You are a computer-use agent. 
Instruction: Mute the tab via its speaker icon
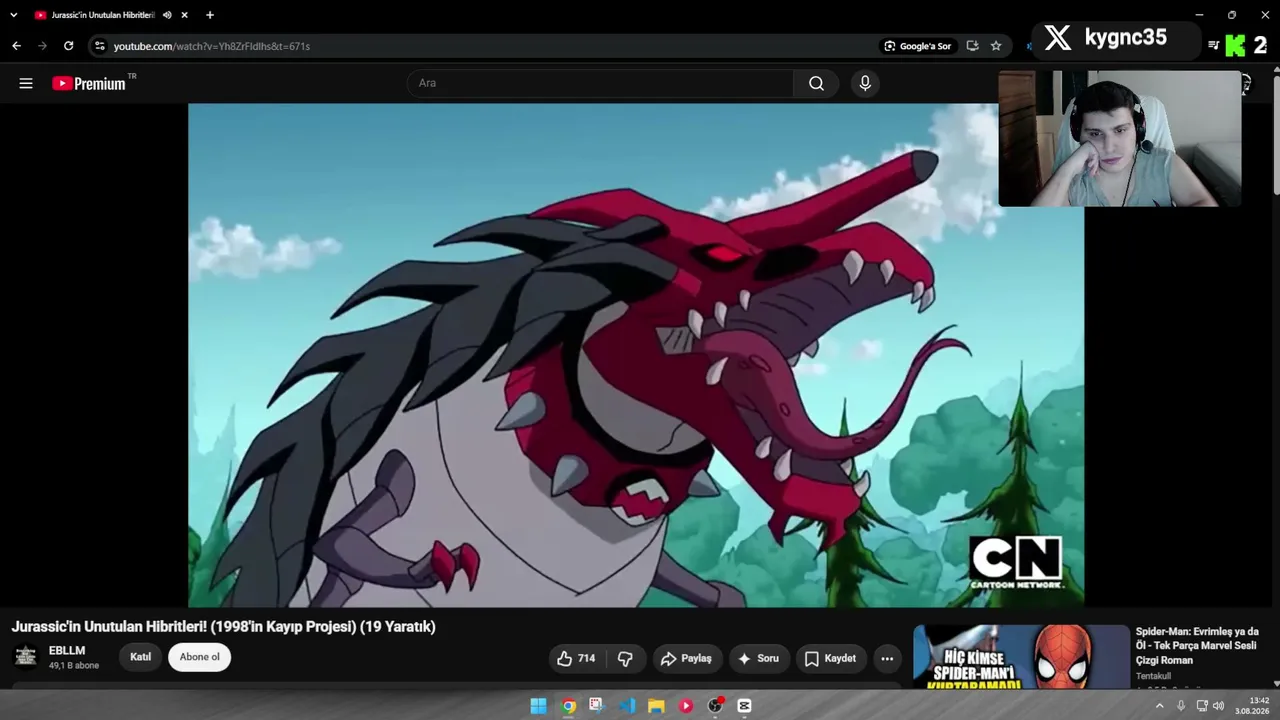point(167,15)
